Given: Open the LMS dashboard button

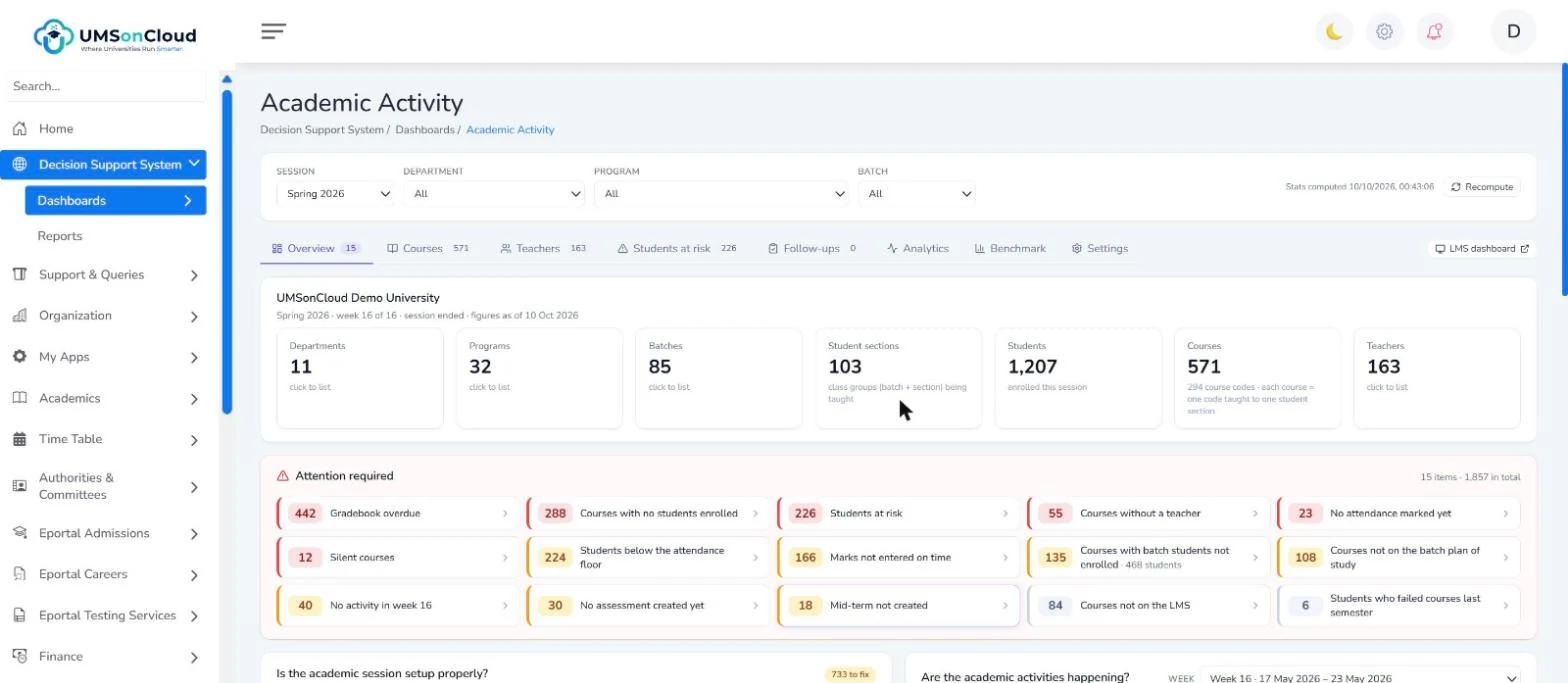Looking at the screenshot, I should [x=1482, y=249].
